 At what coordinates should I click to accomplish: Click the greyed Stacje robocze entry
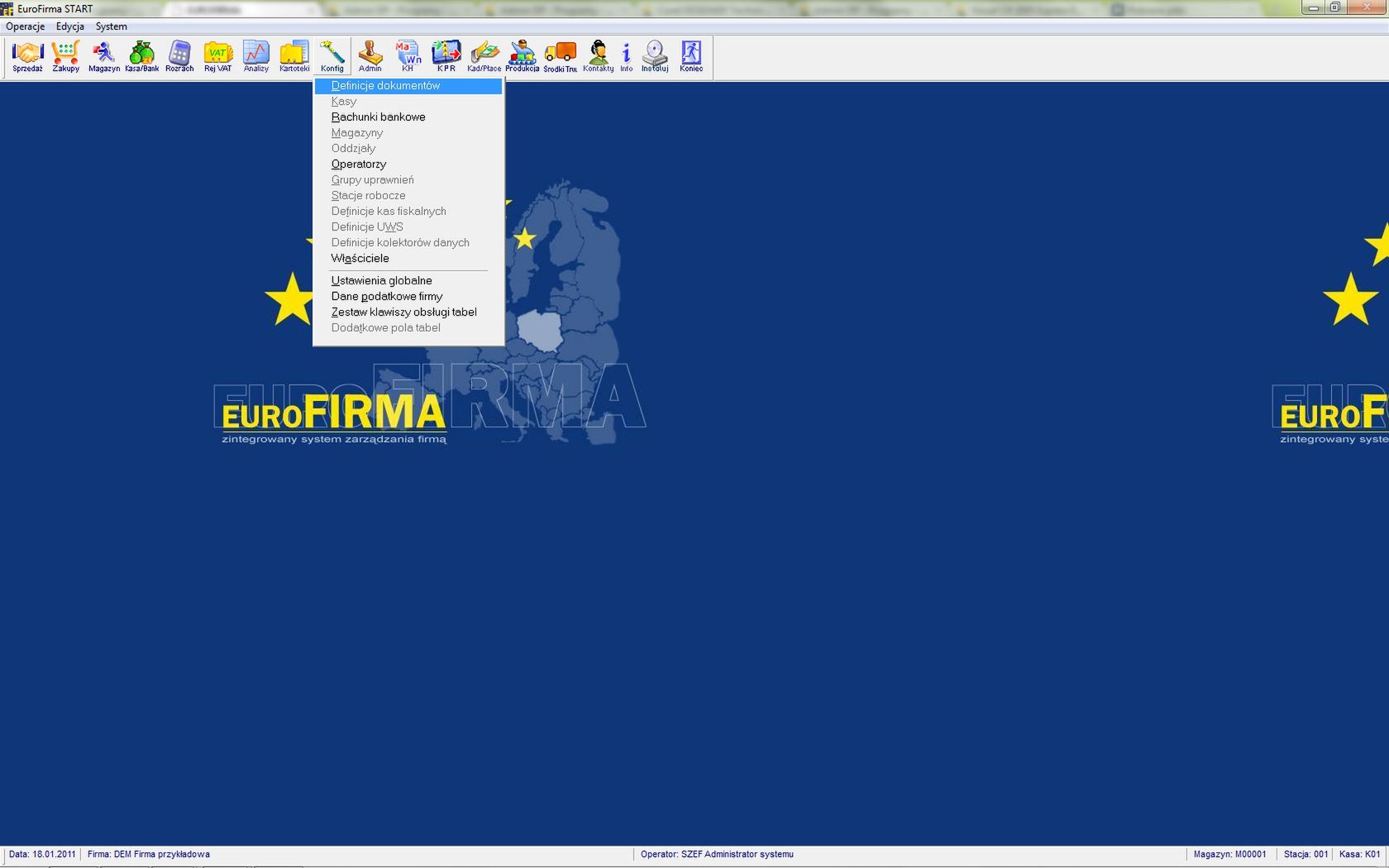tap(408, 196)
